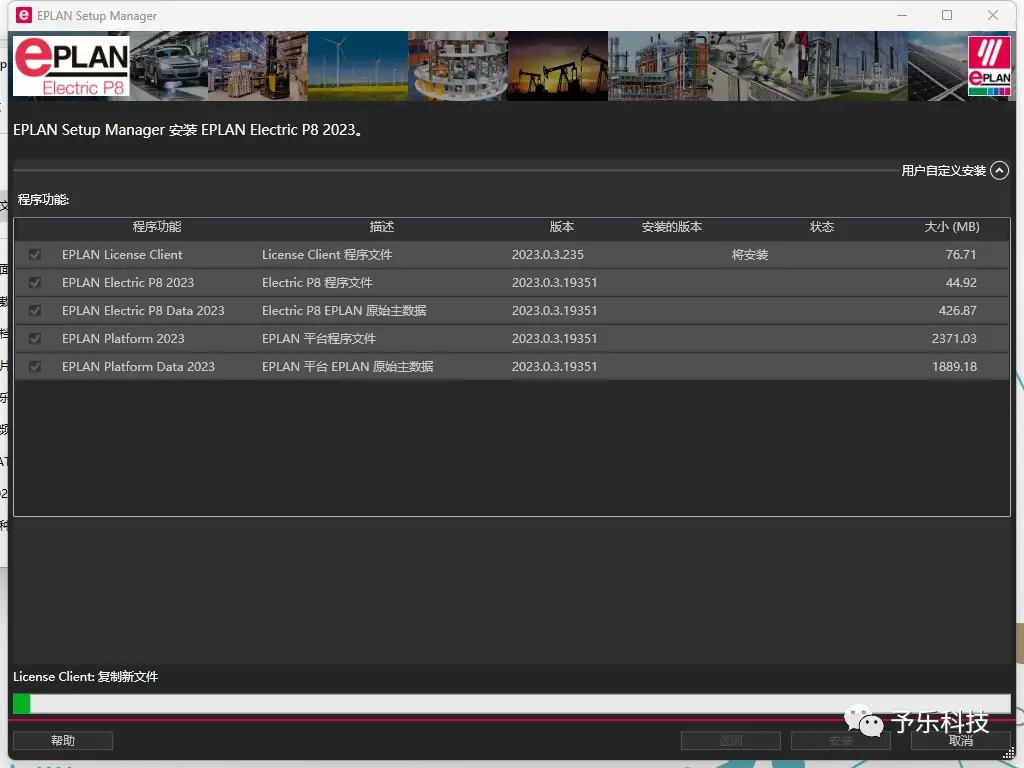Toggle the EPLAN Electric P8 2023 checkbox
1024x768 pixels.
tap(35, 283)
